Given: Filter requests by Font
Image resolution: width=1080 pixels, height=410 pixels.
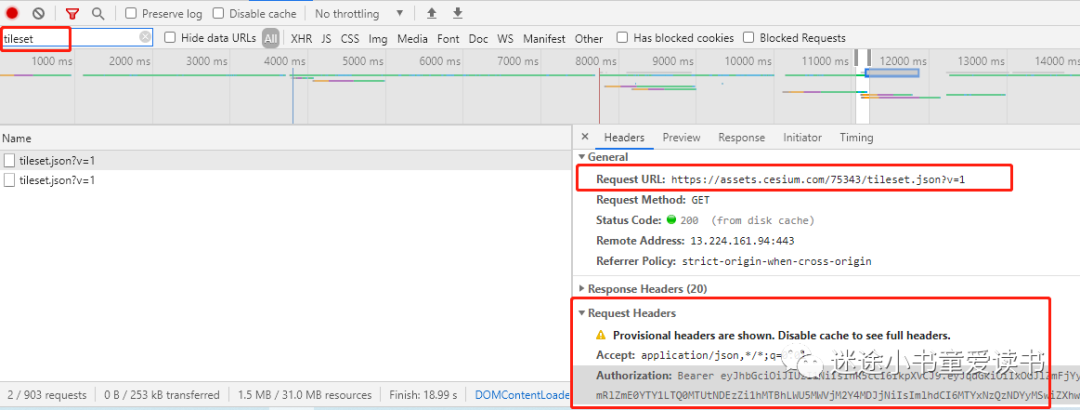Looking at the screenshot, I should (x=448, y=39).
